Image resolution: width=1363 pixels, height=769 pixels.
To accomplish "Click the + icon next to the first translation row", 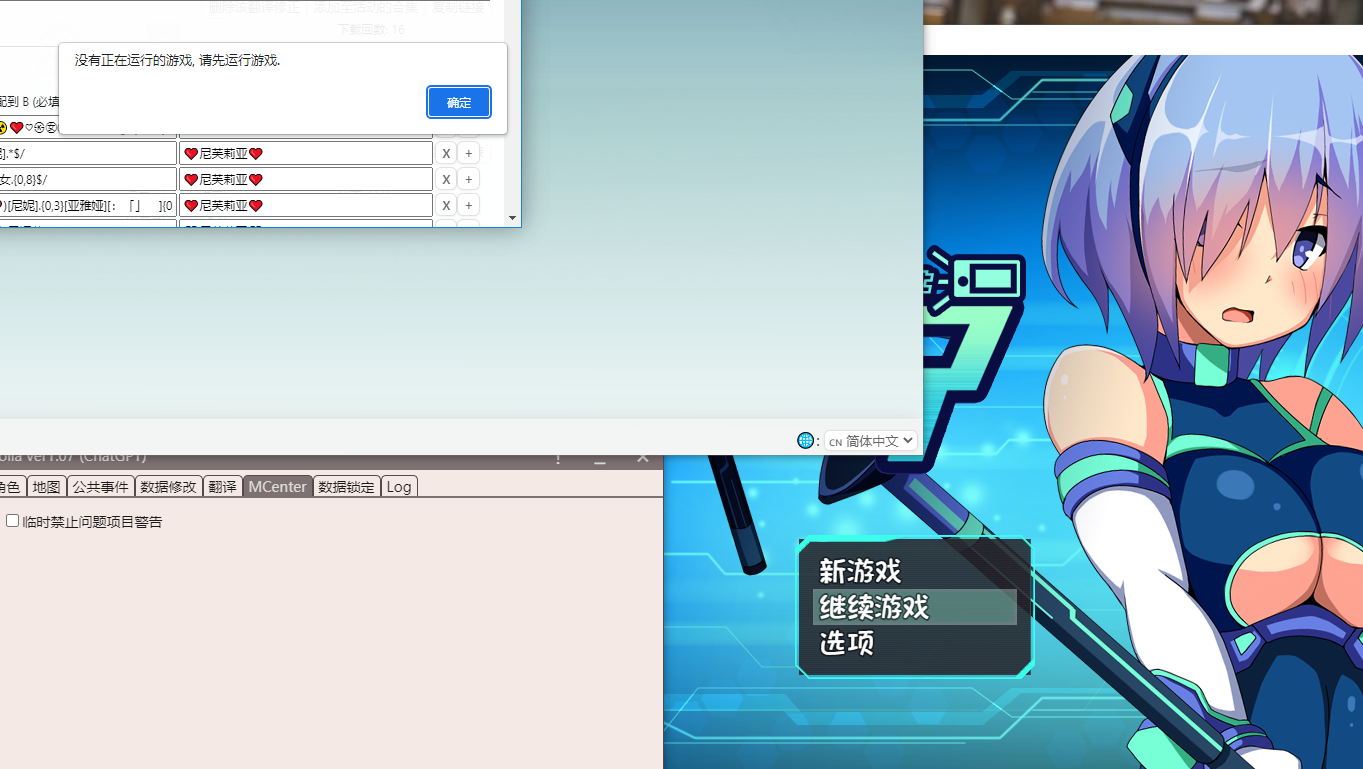I will tap(468, 152).
